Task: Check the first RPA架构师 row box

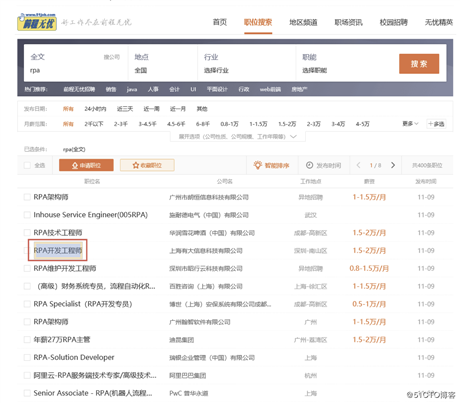Action: pyautogui.click(x=27, y=197)
